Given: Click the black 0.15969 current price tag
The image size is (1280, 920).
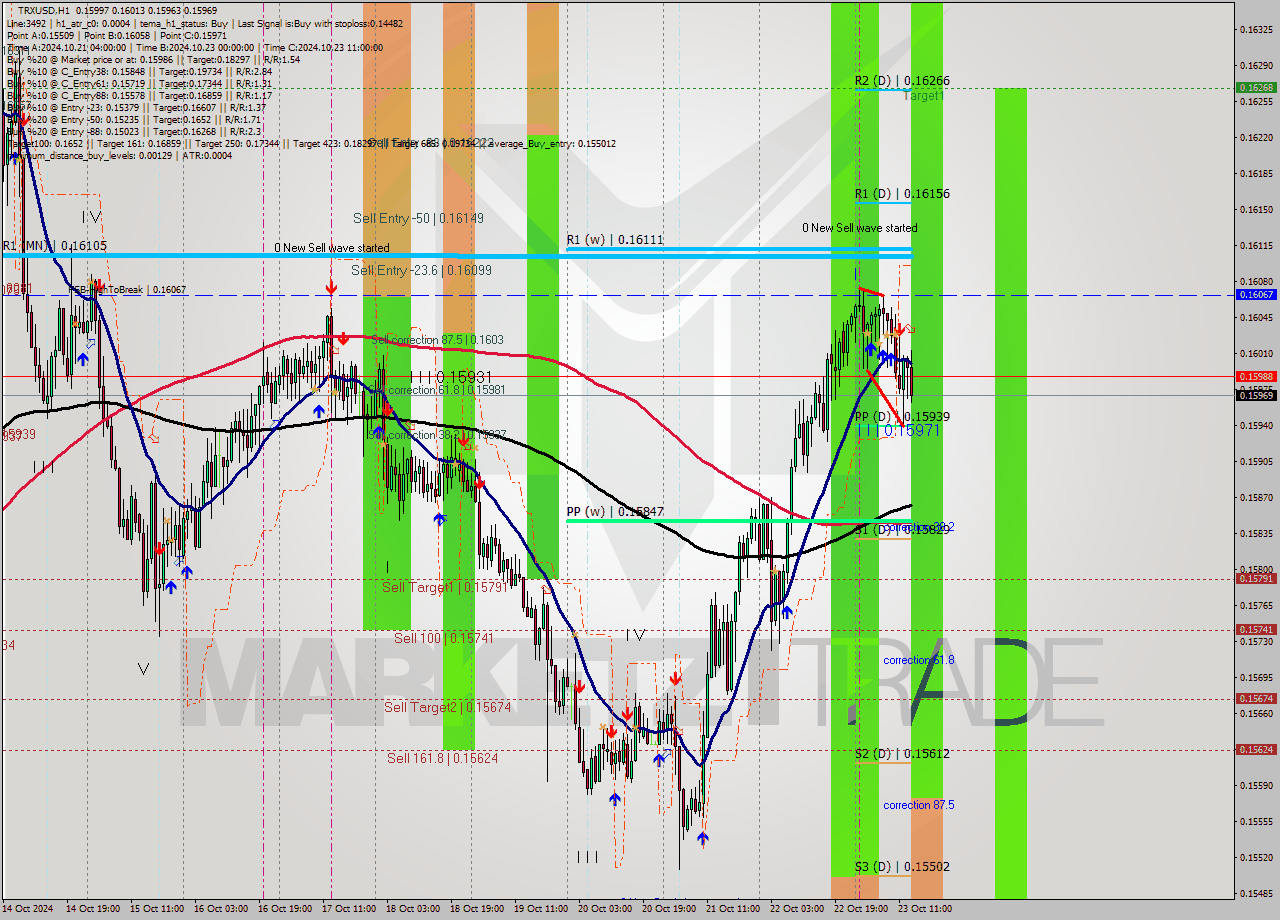Looking at the screenshot, I should coord(1256,396).
